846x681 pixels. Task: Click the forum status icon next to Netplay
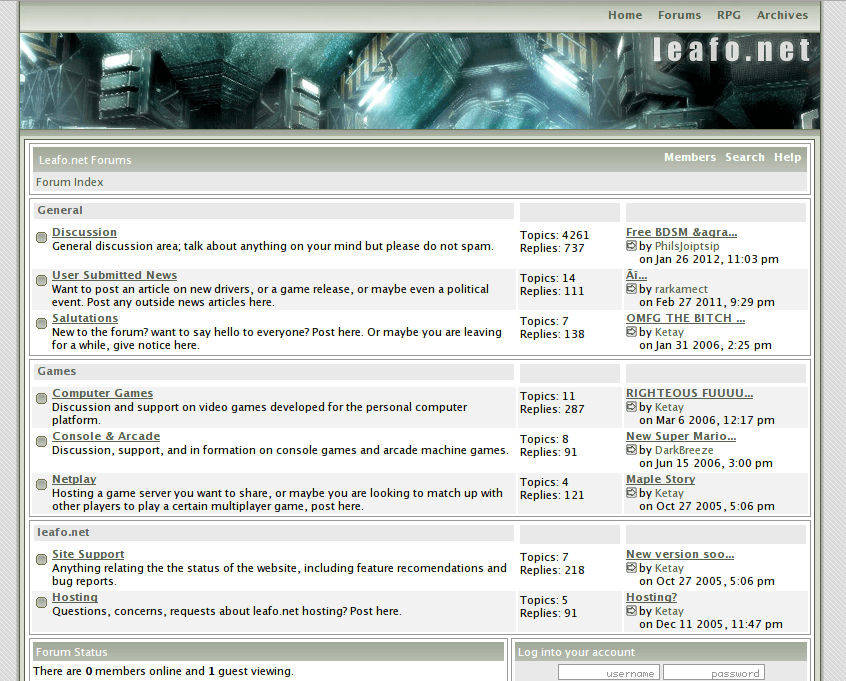[x=41, y=485]
